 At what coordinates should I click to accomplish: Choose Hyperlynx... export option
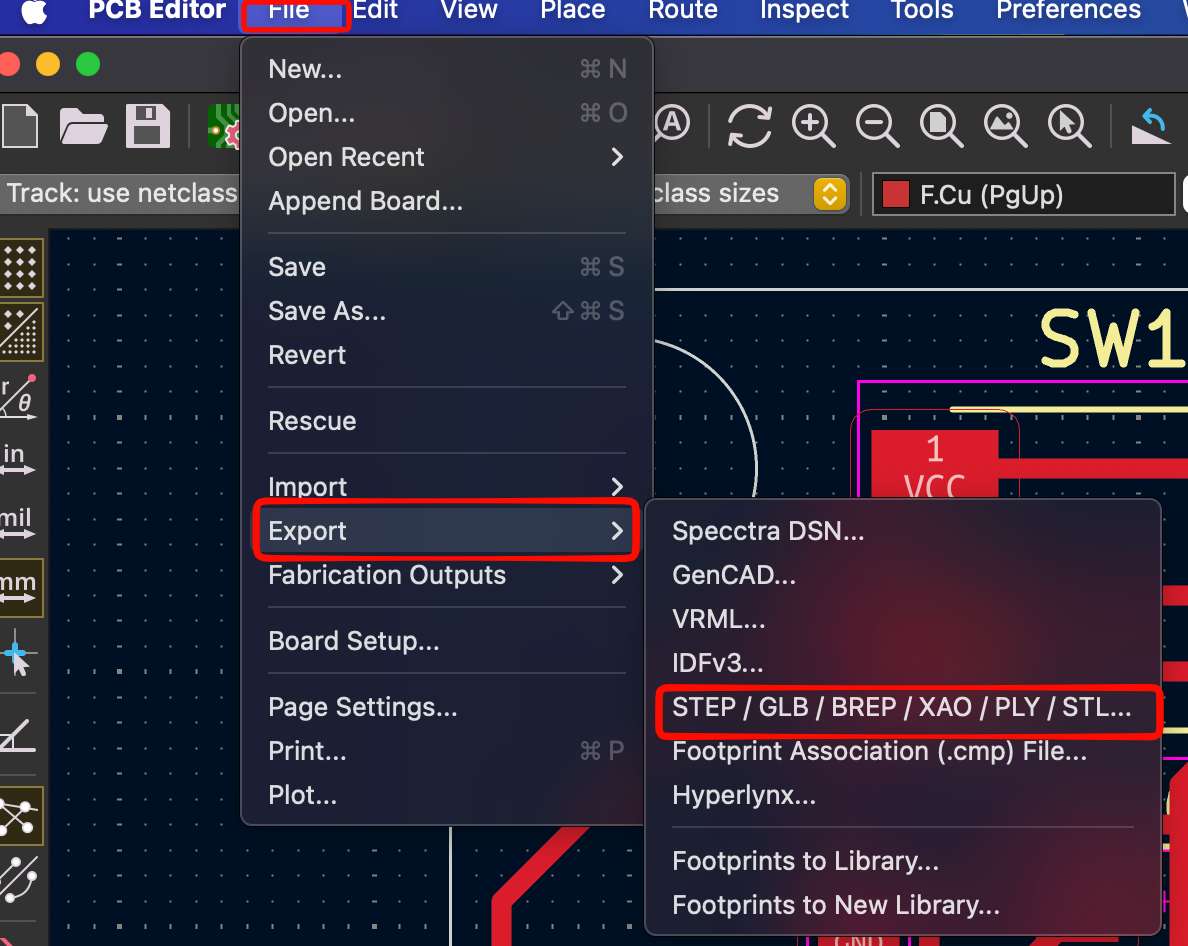pos(903,795)
